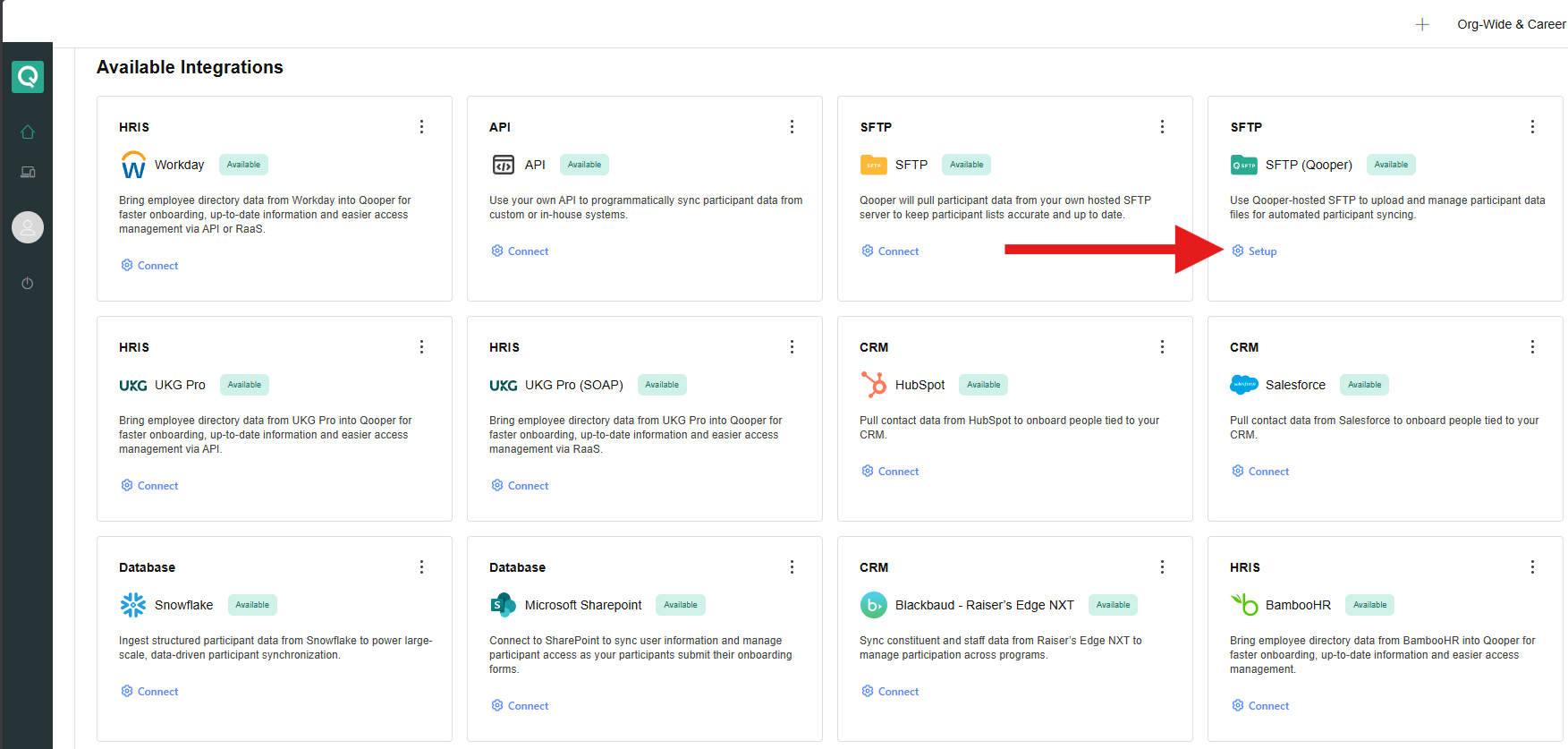Viewport: 1568px width, 749px height.
Task: Expand the HubSpot card kebab menu
Action: (x=1162, y=347)
